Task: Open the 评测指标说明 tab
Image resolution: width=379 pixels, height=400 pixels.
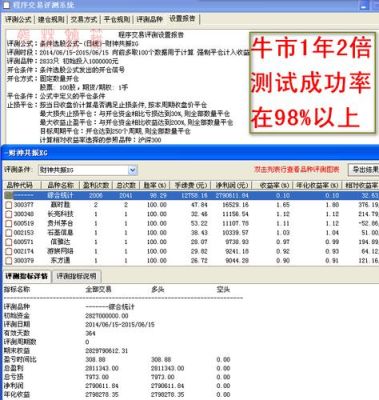Action: pos(76,276)
